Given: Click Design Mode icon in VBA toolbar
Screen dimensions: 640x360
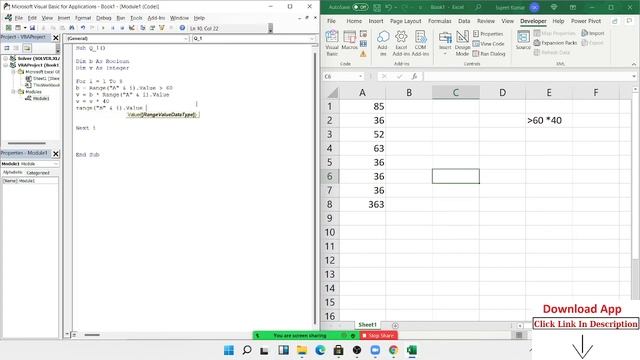Looking at the screenshot, I should (131, 28).
